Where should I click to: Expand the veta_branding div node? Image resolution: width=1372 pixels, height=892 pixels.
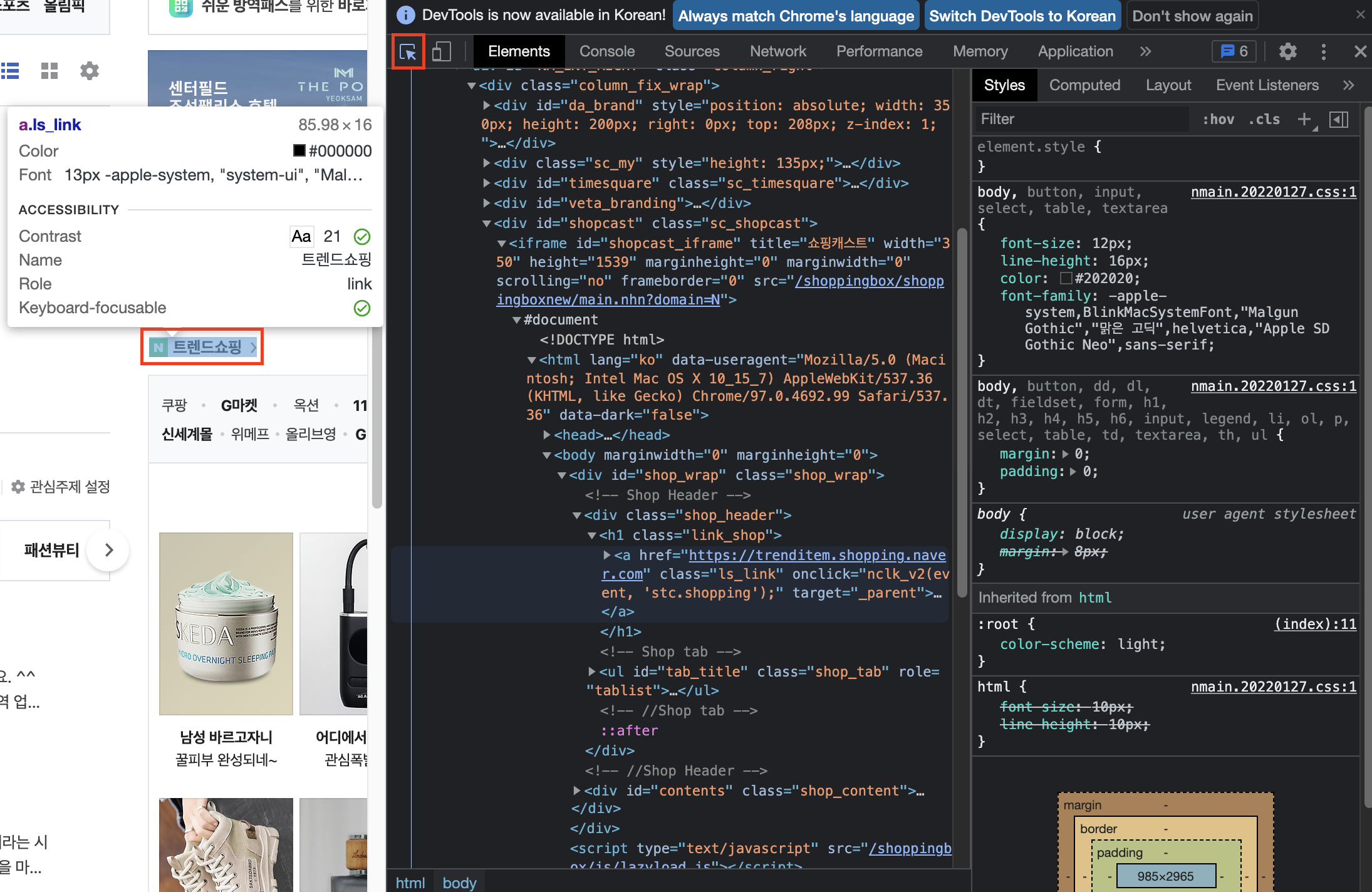[486, 204]
